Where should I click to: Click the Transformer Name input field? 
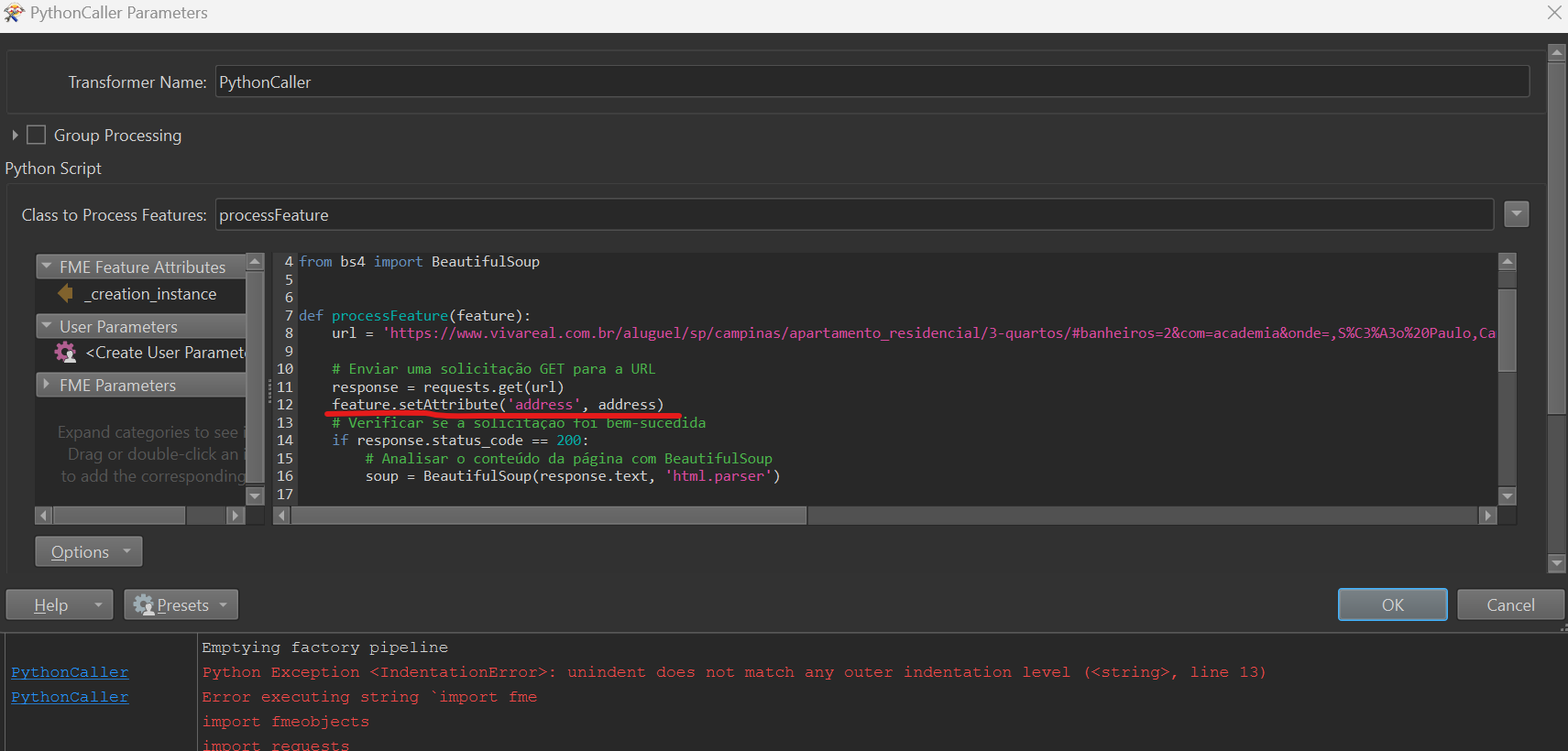coord(872,82)
